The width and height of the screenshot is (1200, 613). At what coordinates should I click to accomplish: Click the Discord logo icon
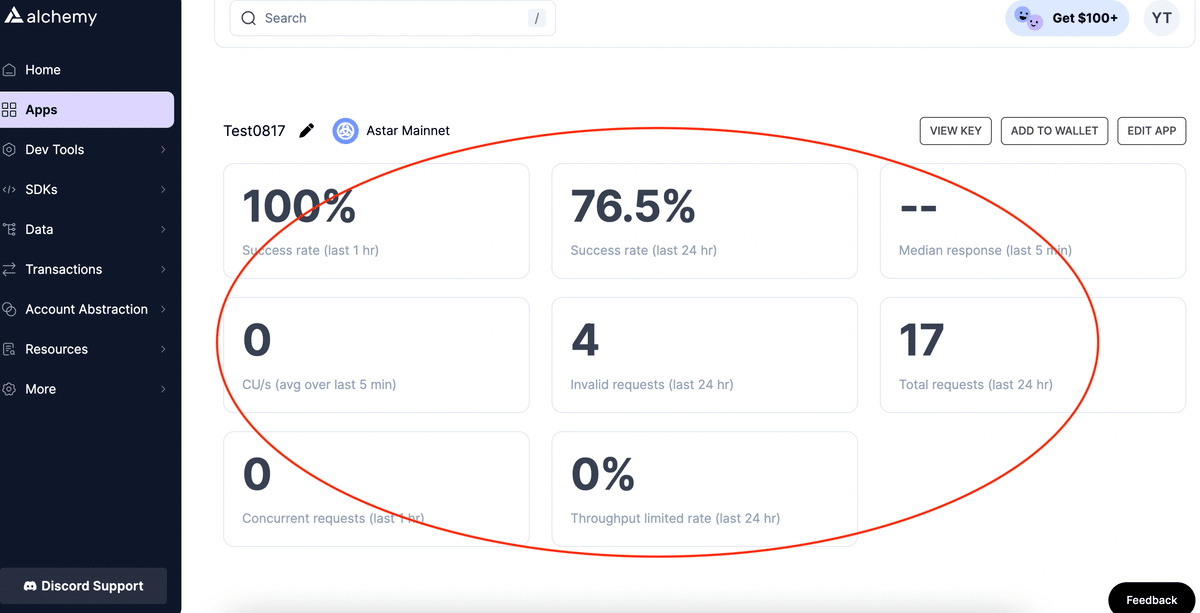(x=30, y=586)
